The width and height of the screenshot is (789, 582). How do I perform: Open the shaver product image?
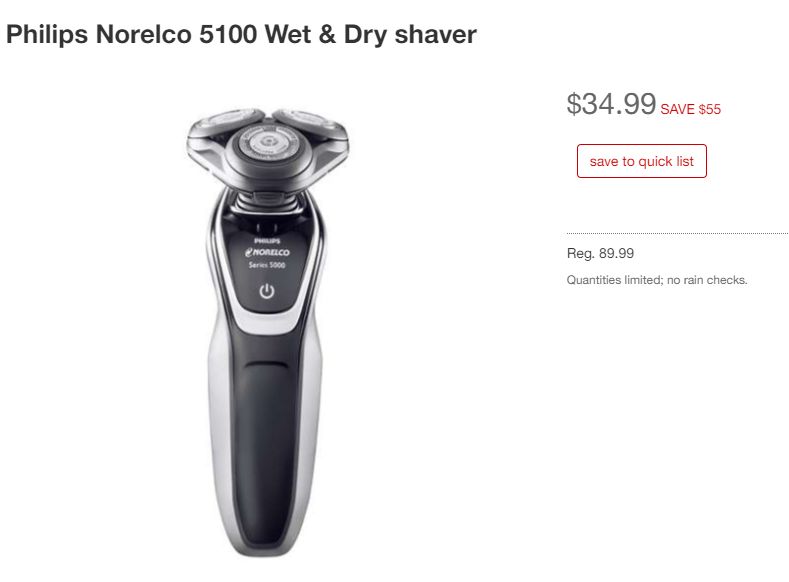tap(267, 332)
